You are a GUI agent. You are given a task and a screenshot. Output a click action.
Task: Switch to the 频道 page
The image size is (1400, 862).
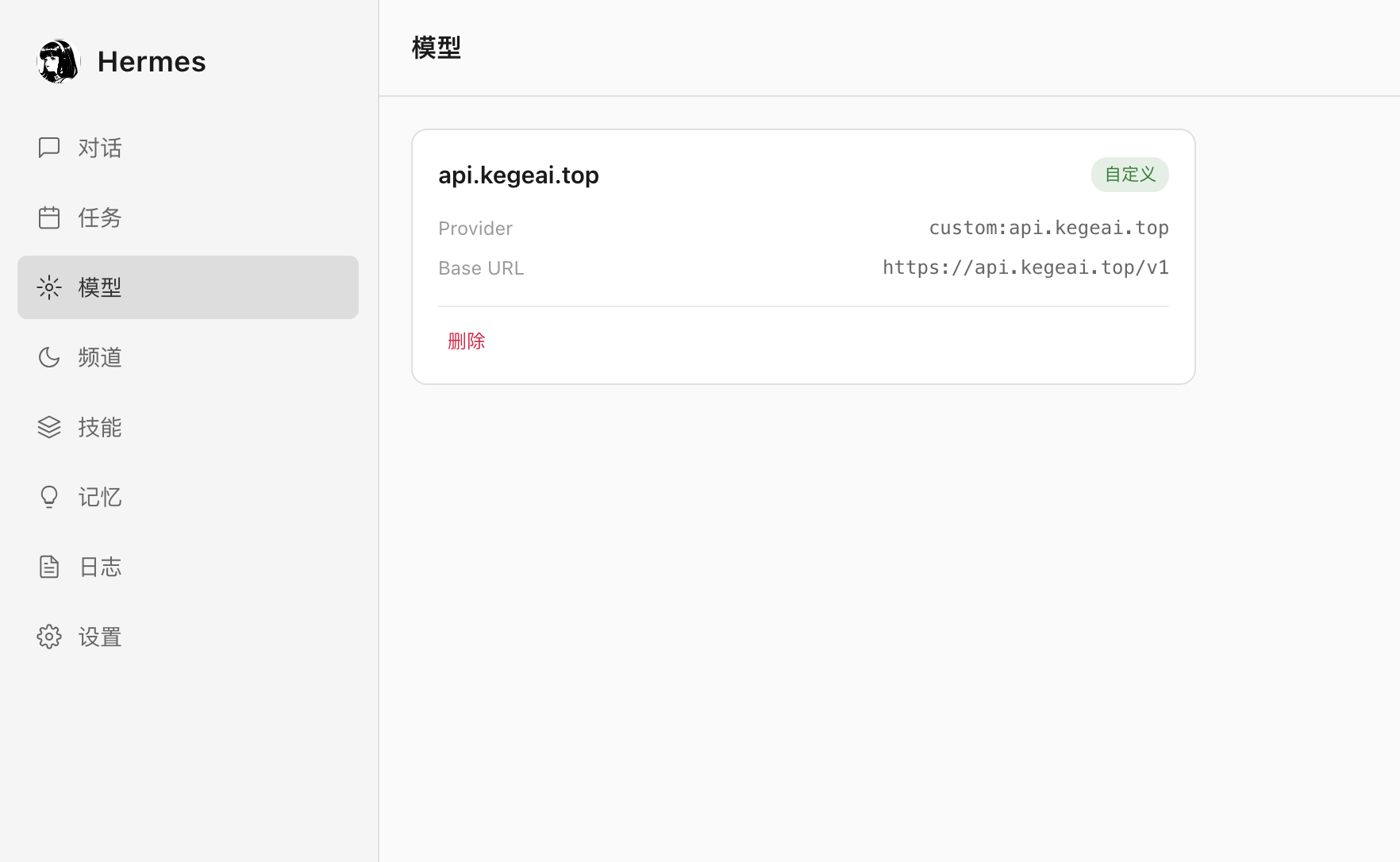coord(100,357)
